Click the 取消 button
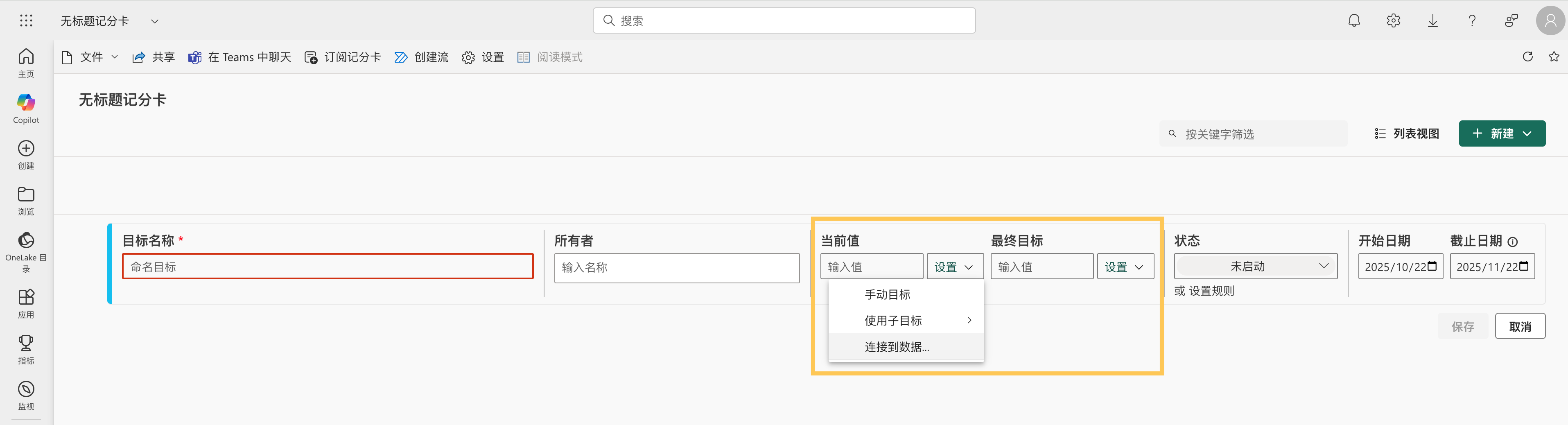 tap(1519, 326)
